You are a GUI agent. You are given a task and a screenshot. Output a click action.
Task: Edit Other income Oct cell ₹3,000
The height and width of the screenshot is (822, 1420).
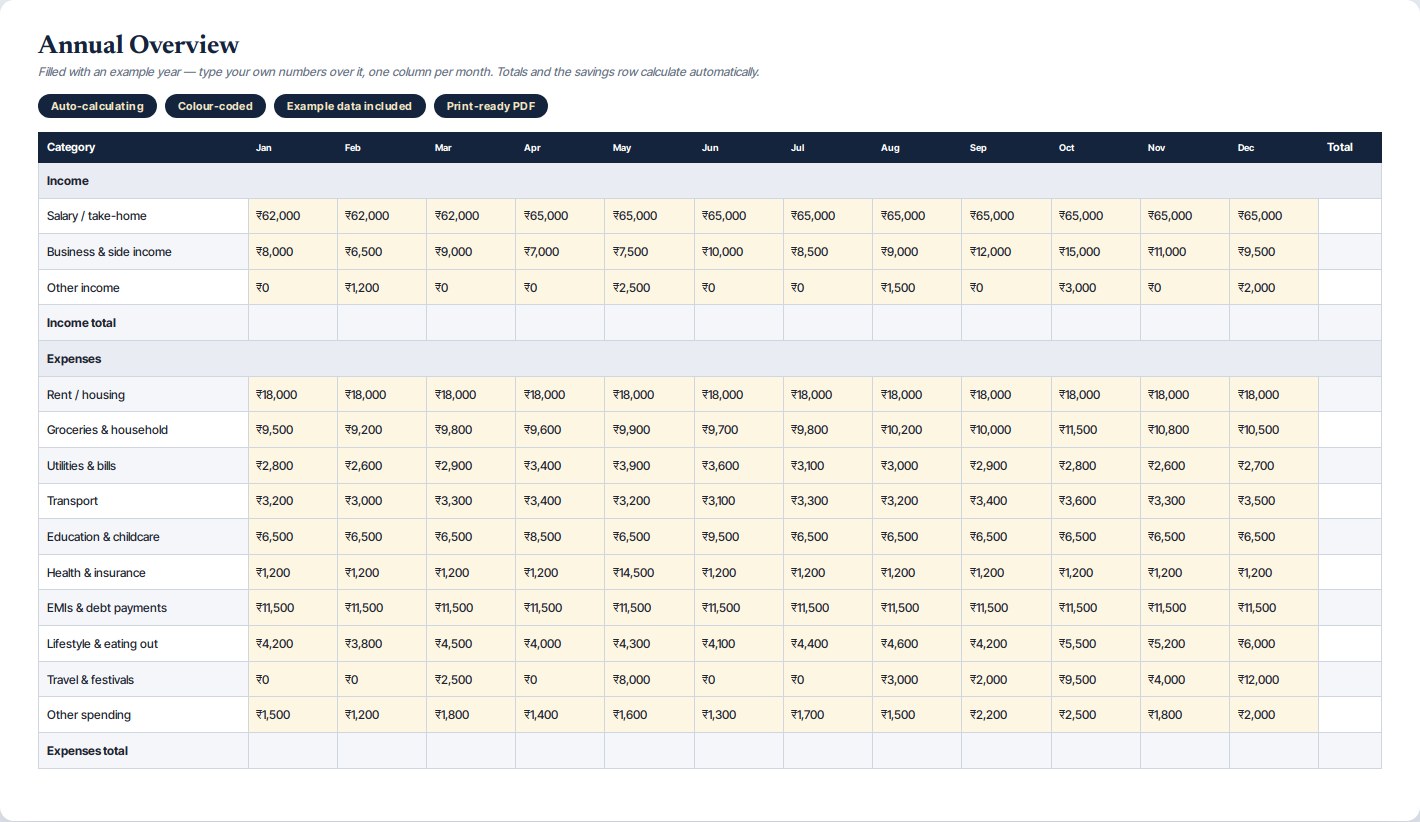pyautogui.click(x=1096, y=288)
